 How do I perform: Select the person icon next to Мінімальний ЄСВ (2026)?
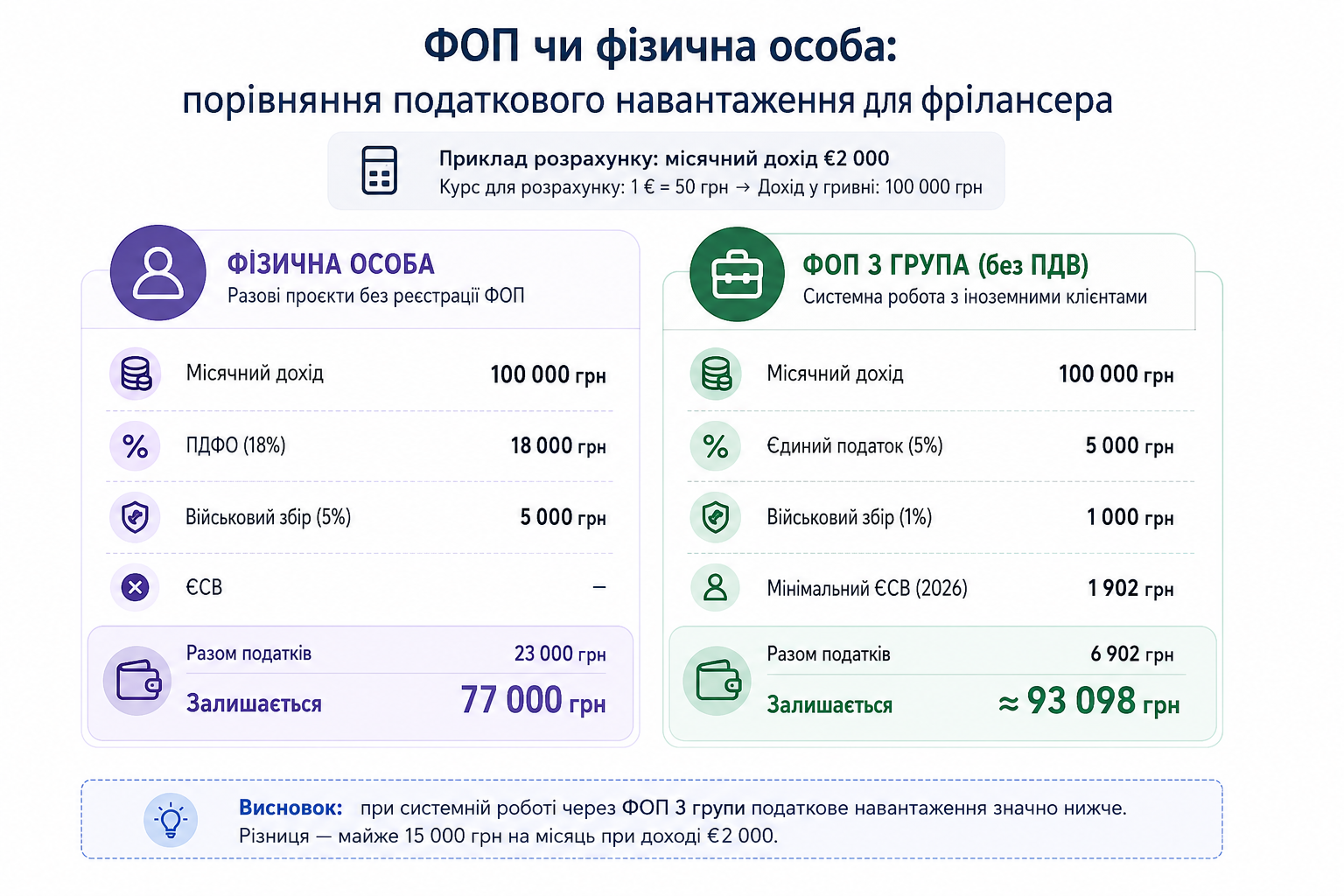pyautogui.click(x=716, y=587)
